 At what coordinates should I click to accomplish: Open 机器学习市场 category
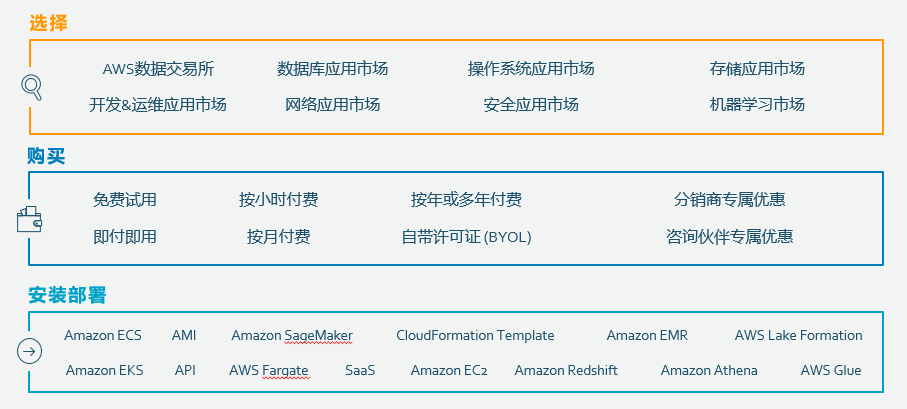[757, 104]
